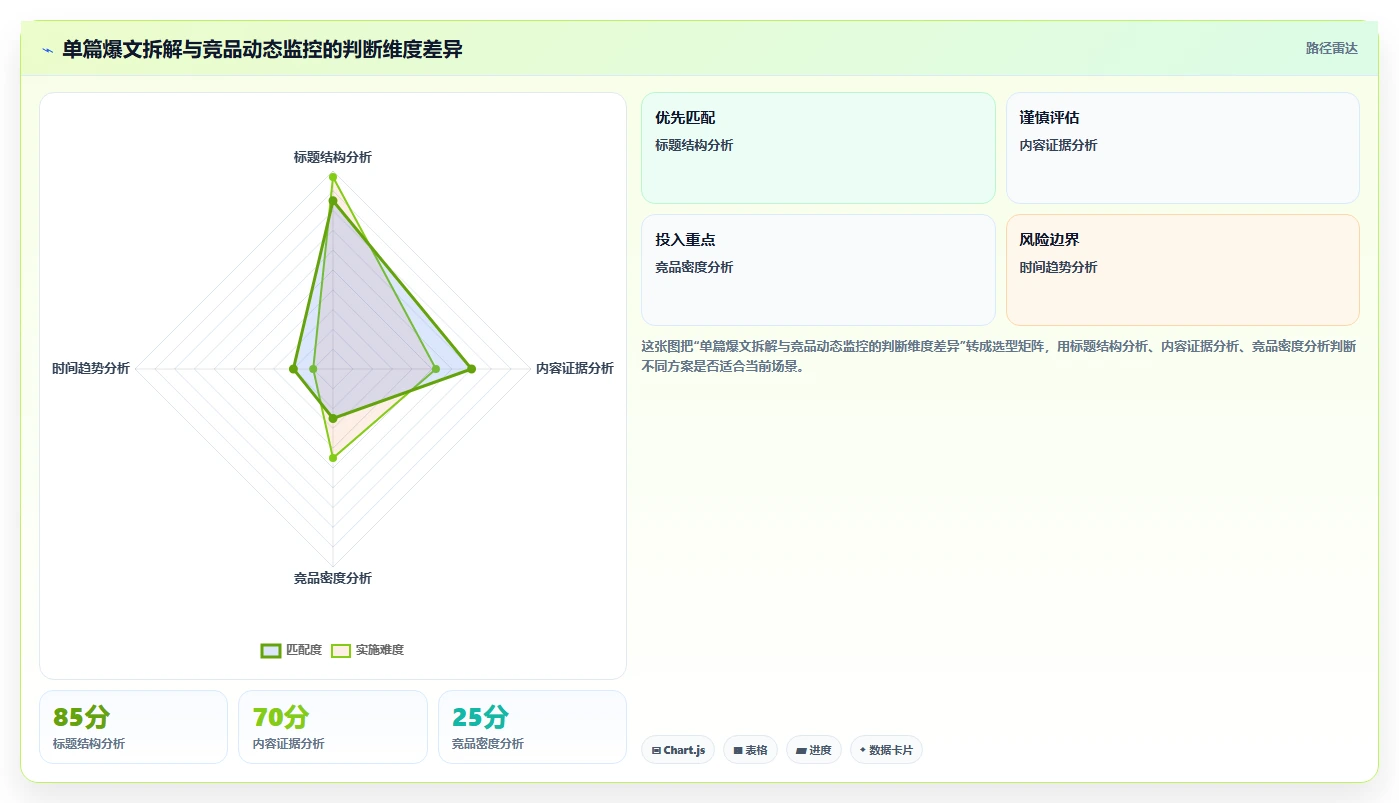
Task: Toggle the 实施难度 legend series
Action: point(367,650)
